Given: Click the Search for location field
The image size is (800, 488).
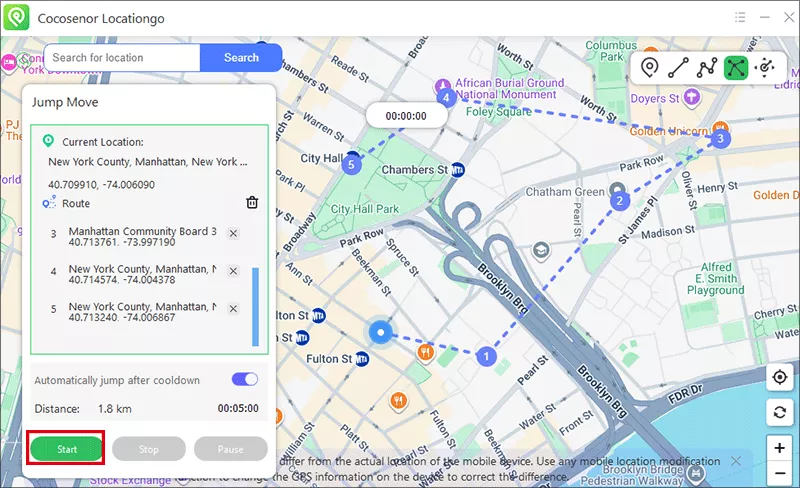Looking at the screenshot, I should tap(122, 58).
